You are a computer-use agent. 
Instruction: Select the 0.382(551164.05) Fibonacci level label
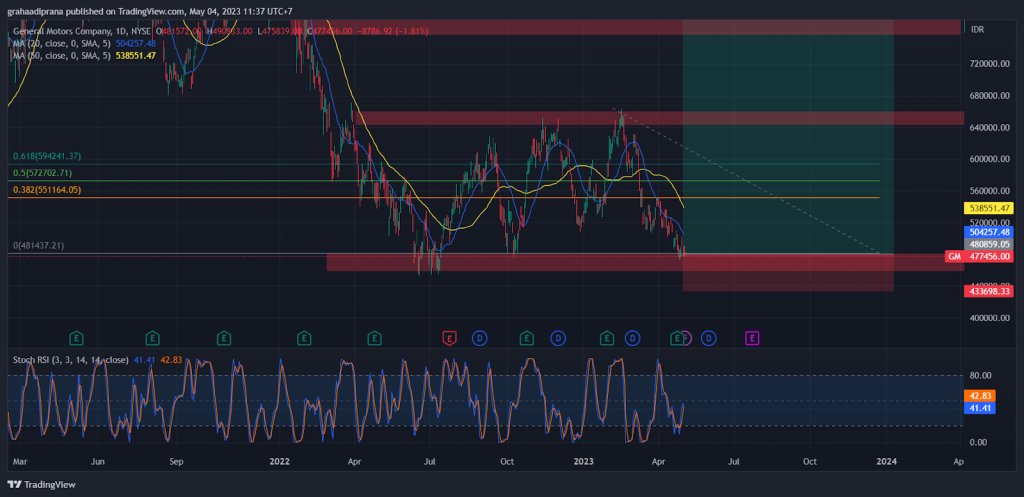pos(47,190)
